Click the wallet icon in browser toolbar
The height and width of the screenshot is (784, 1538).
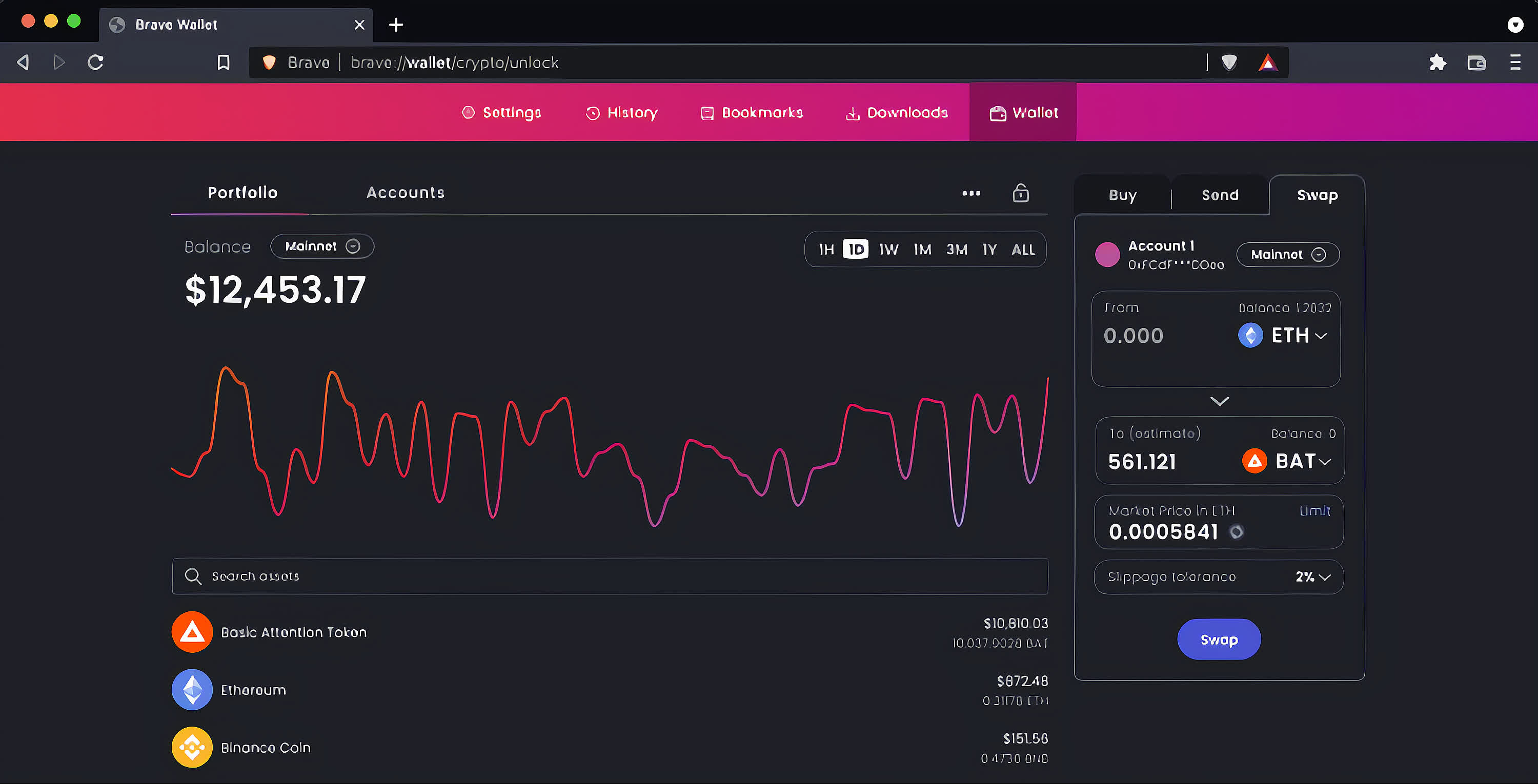tap(1476, 63)
